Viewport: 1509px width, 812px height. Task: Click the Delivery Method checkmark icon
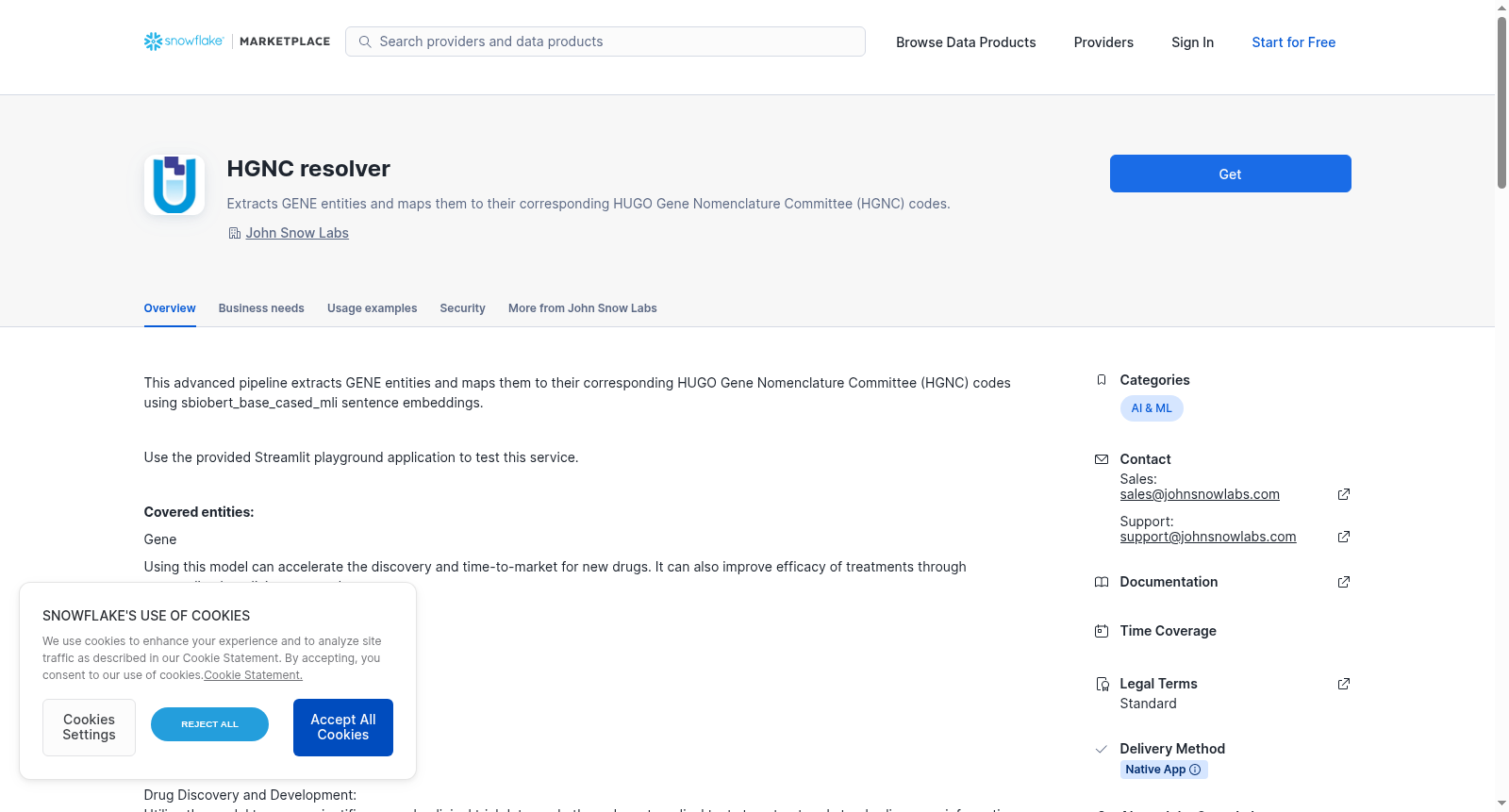click(1102, 749)
